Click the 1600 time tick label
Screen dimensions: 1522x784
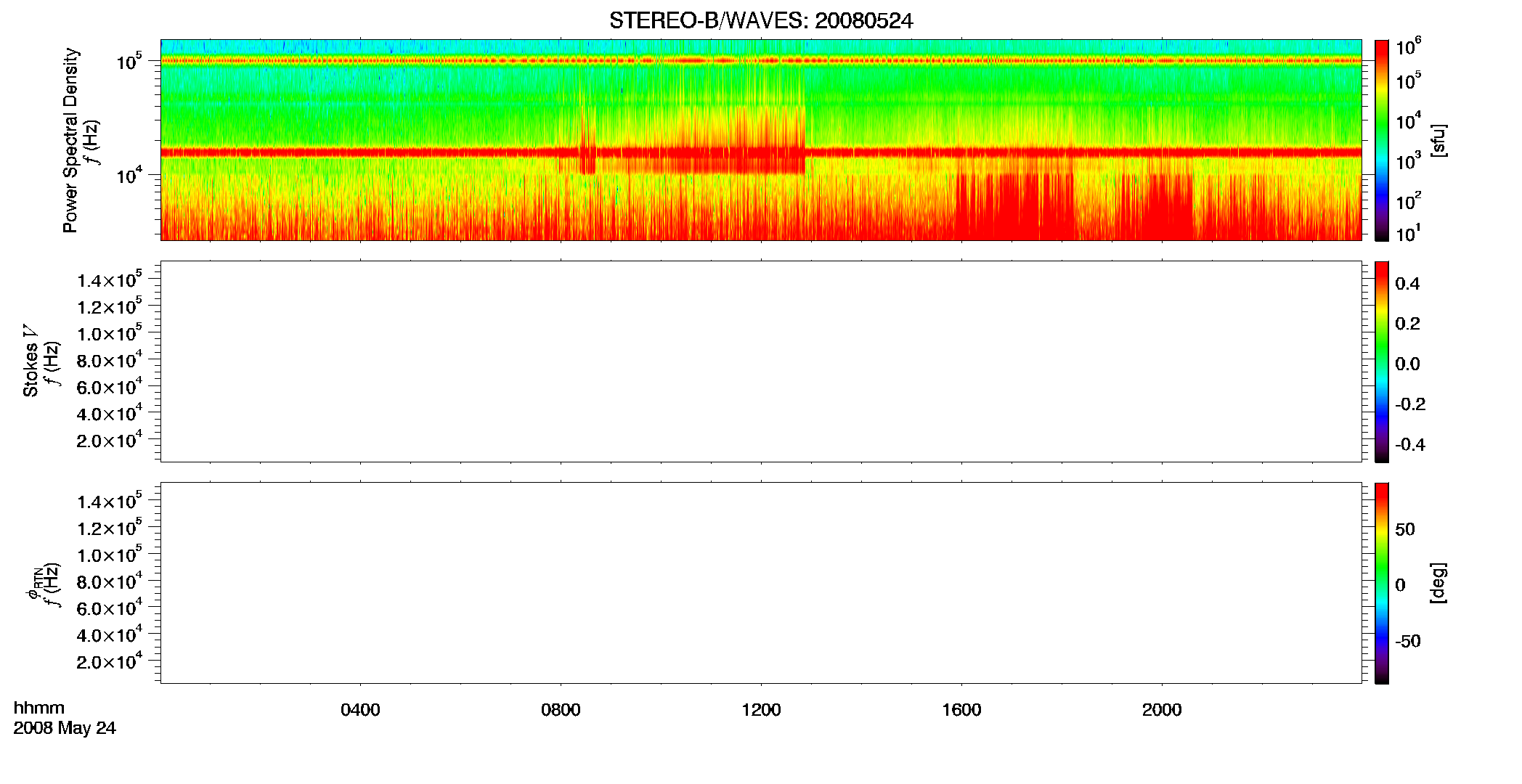pos(961,710)
